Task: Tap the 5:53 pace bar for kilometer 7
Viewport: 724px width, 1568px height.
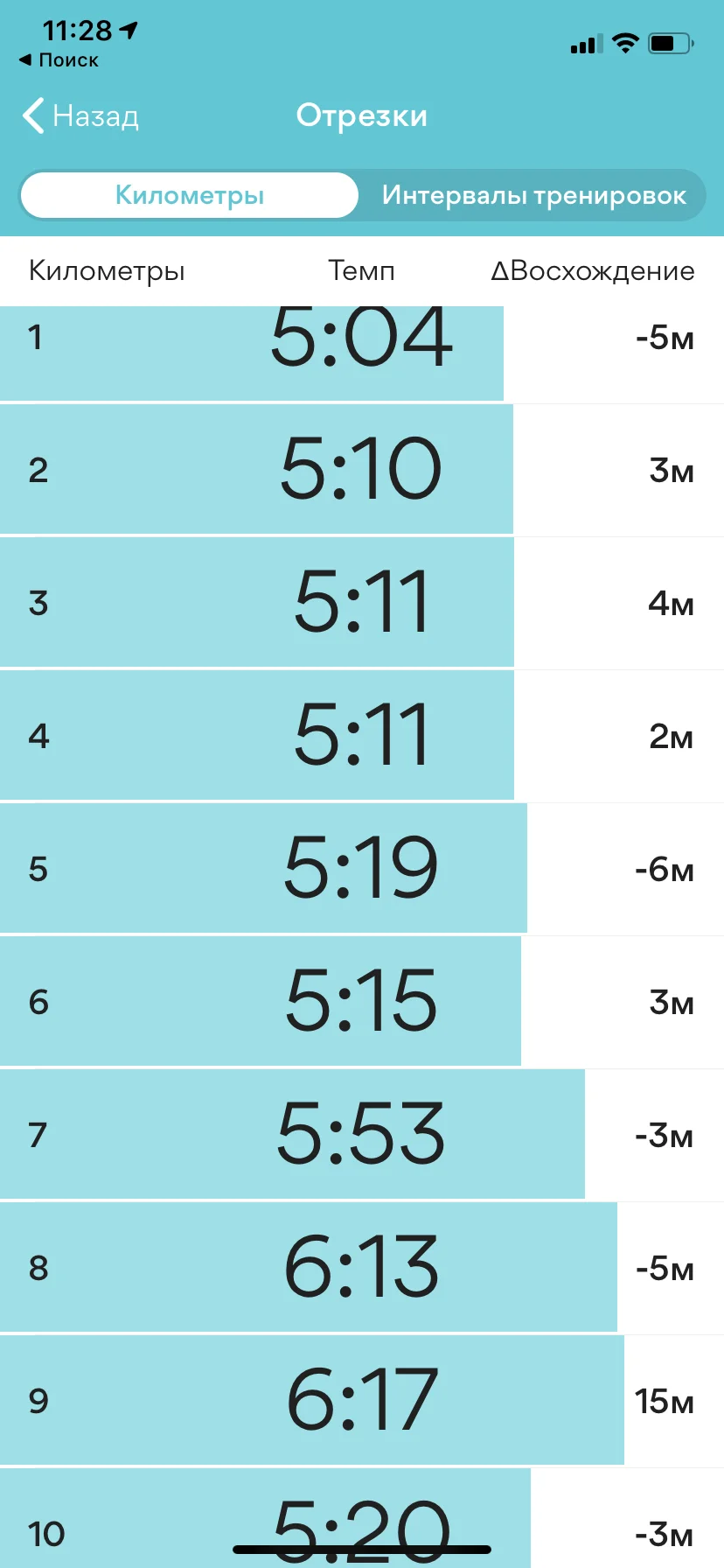Action: click(x=360, y=1134)
